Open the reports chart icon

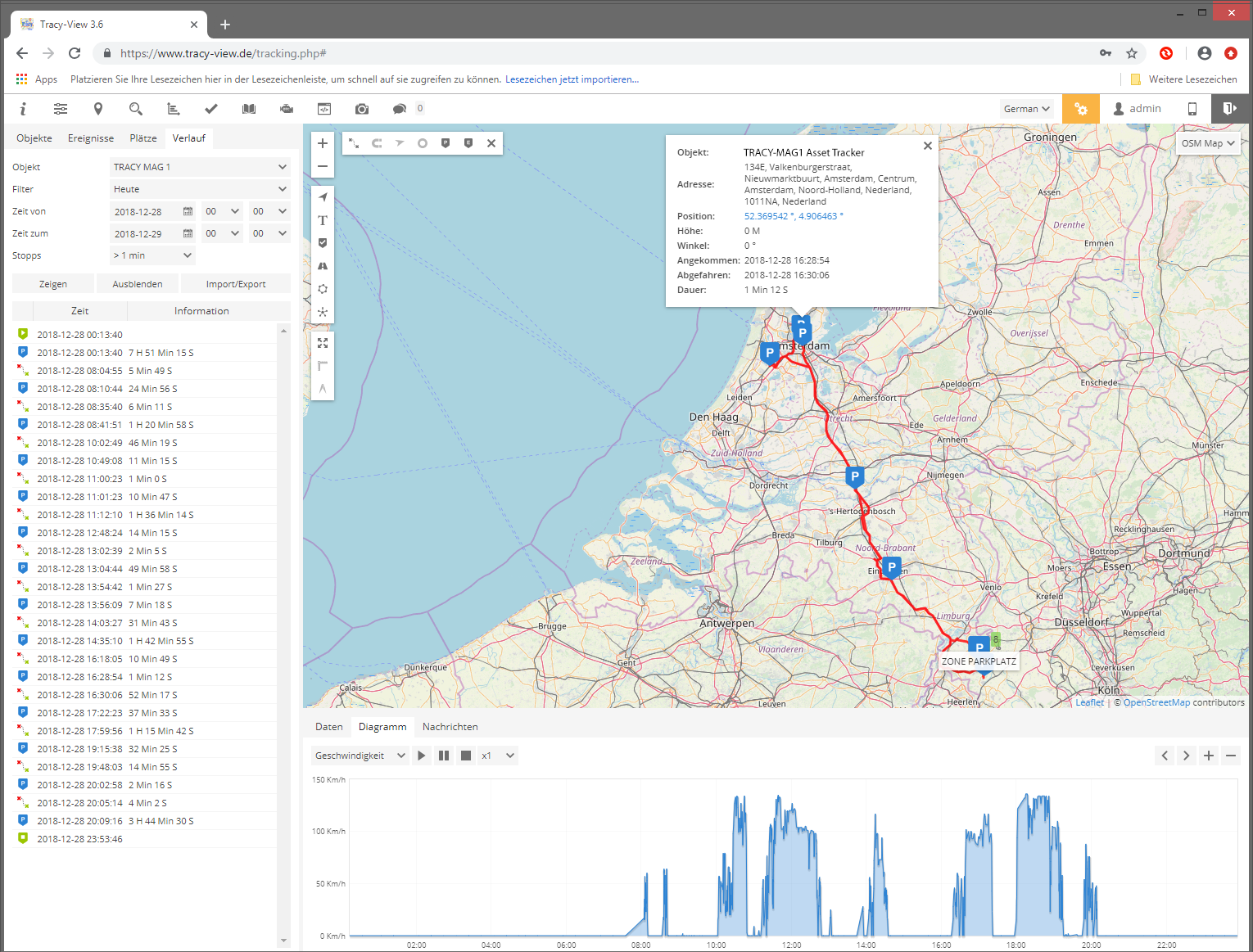tap(174, 109)
